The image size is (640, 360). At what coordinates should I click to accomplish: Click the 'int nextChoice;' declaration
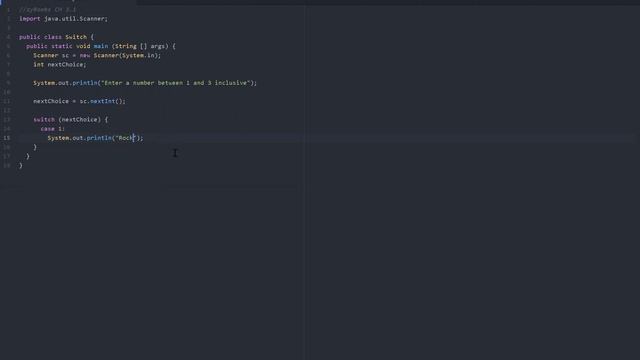tap(60, 64)
